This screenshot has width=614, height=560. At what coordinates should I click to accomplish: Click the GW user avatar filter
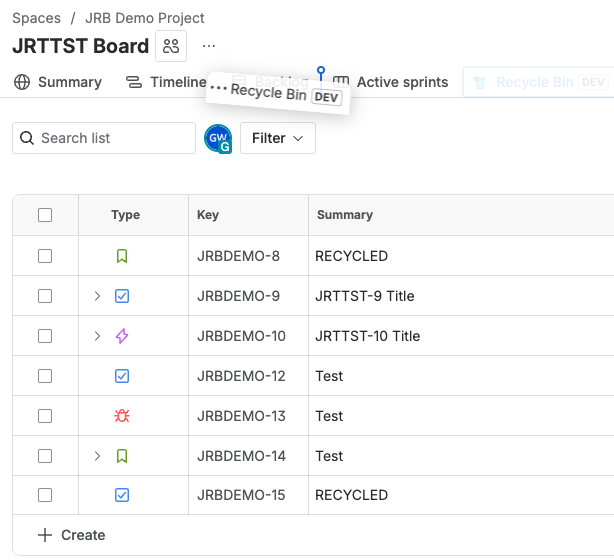[x=217, y=138]
